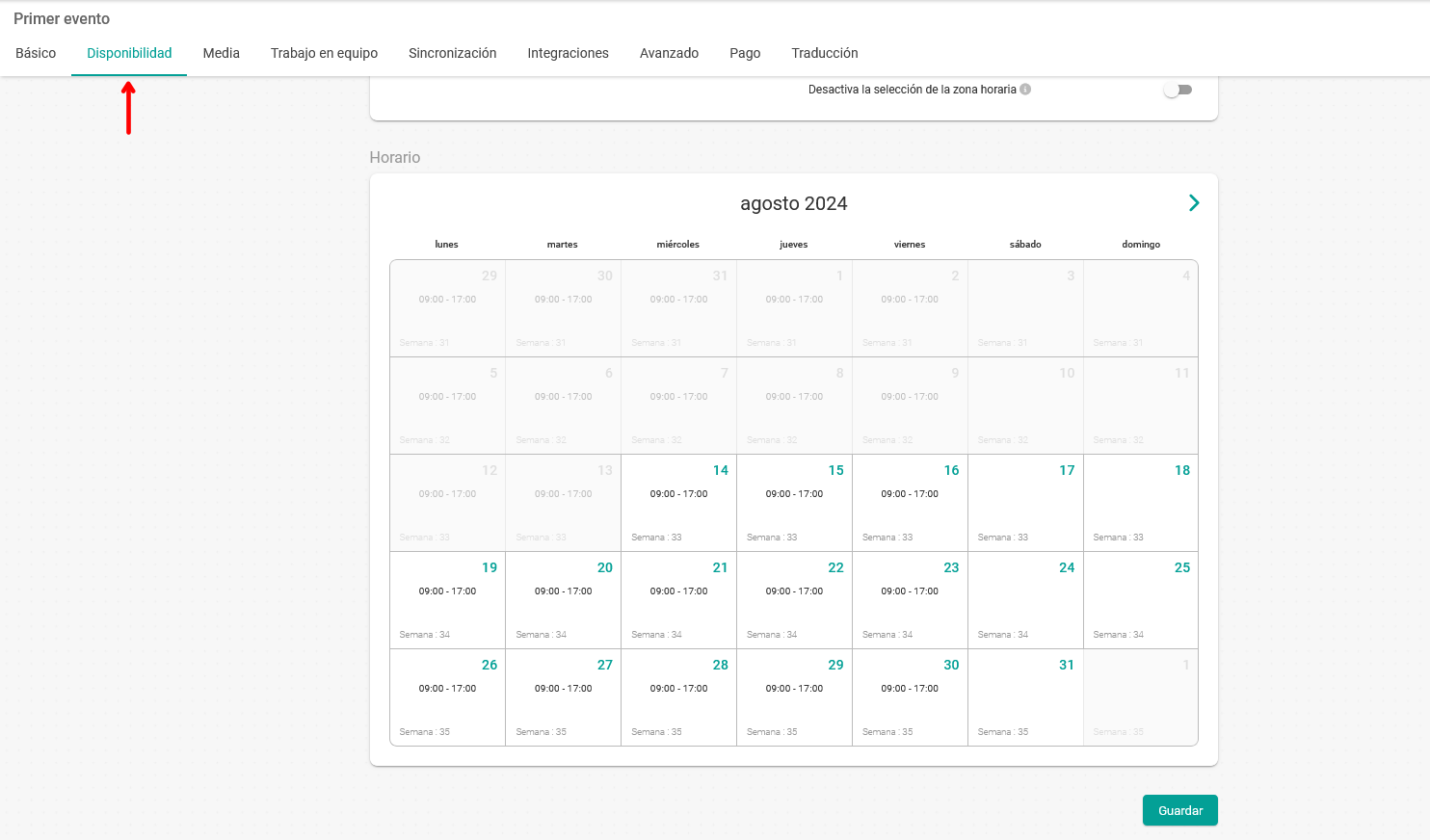Click disabled day 13 cell

563,503
